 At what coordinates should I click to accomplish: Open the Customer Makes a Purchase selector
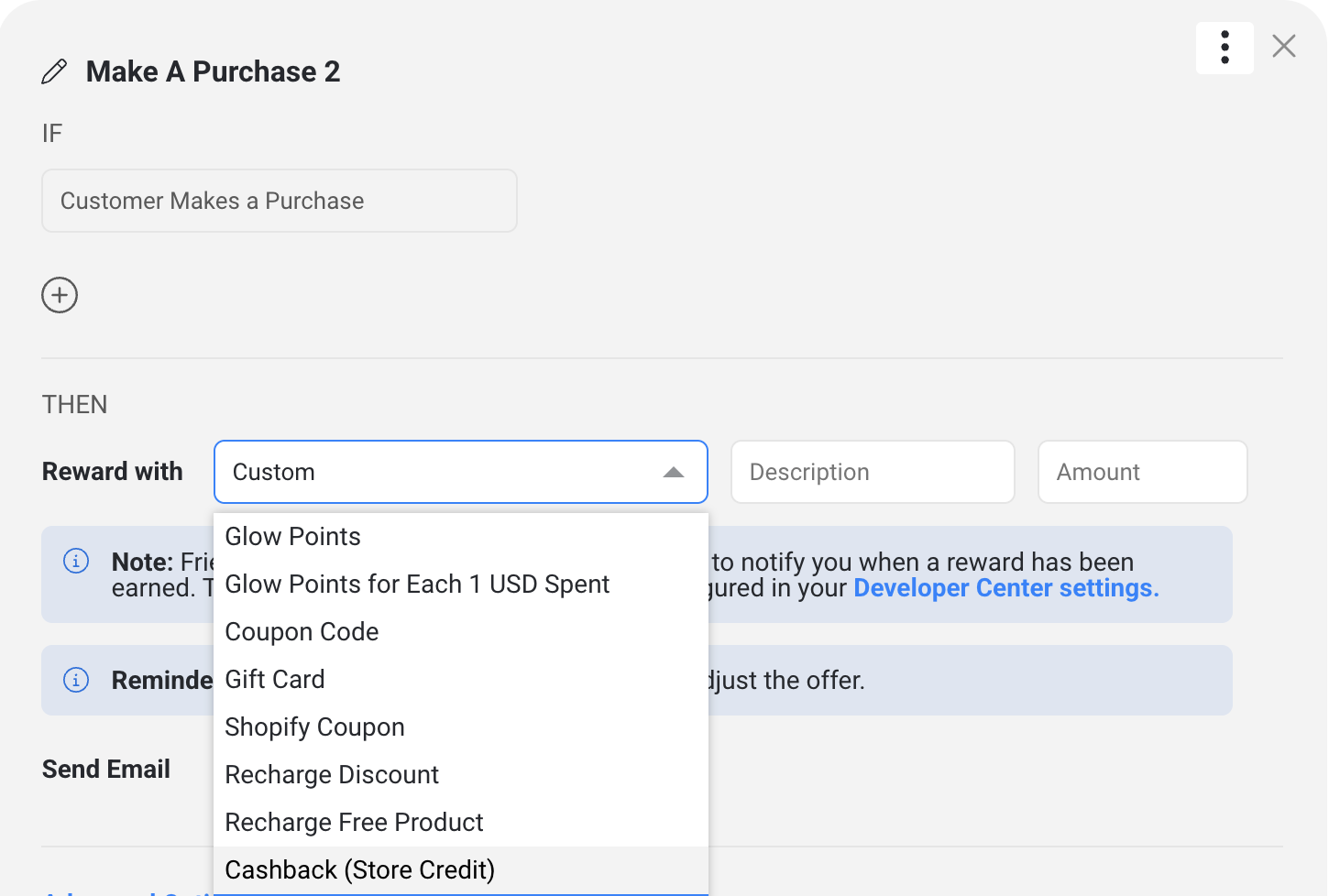[x=280, y=201]
